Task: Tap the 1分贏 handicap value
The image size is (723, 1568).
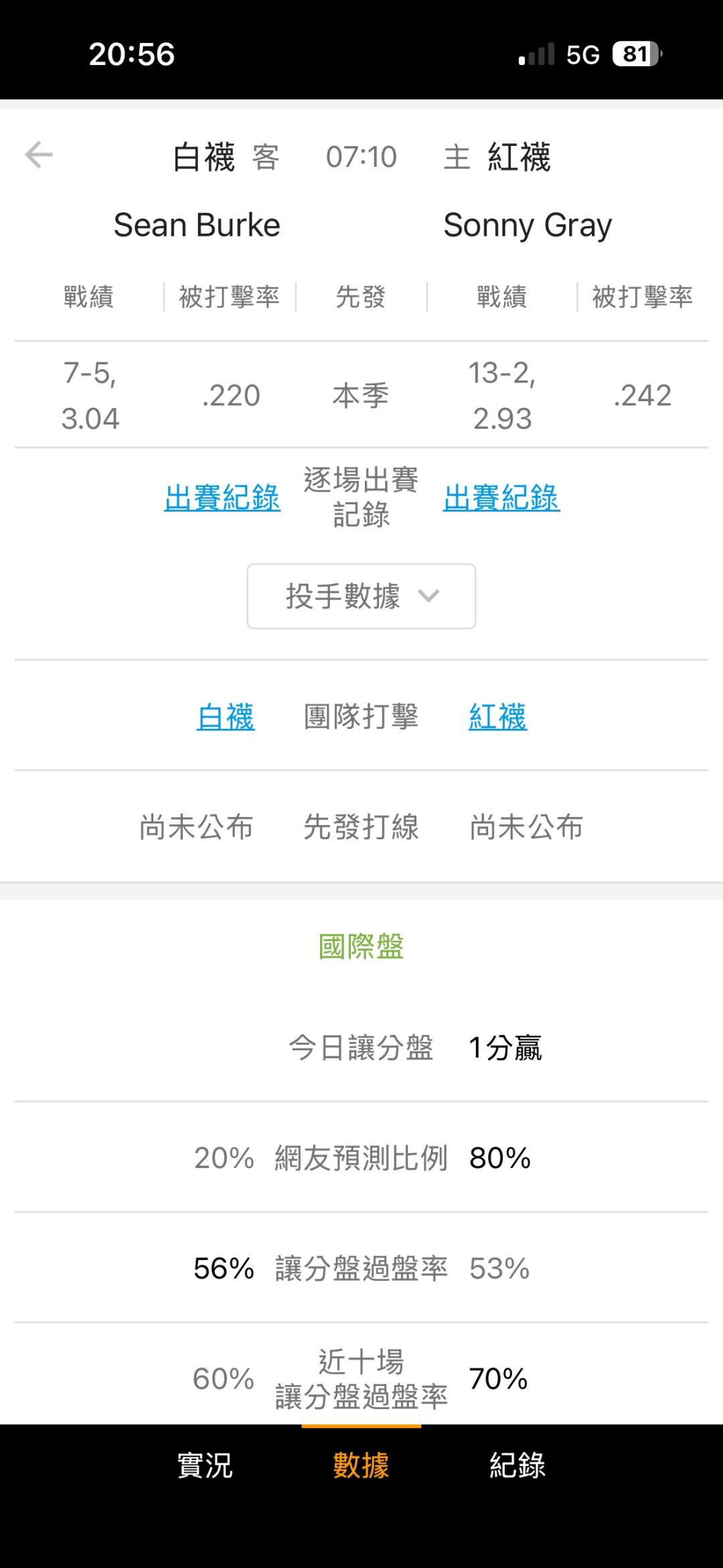Action: [x=505, y=1048]
